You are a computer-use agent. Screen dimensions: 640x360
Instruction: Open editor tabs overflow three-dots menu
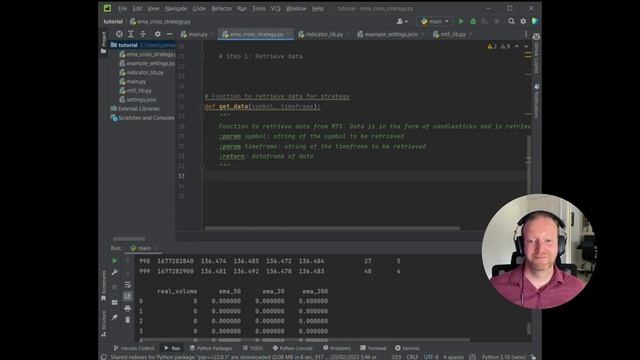(x=526, y=35)
